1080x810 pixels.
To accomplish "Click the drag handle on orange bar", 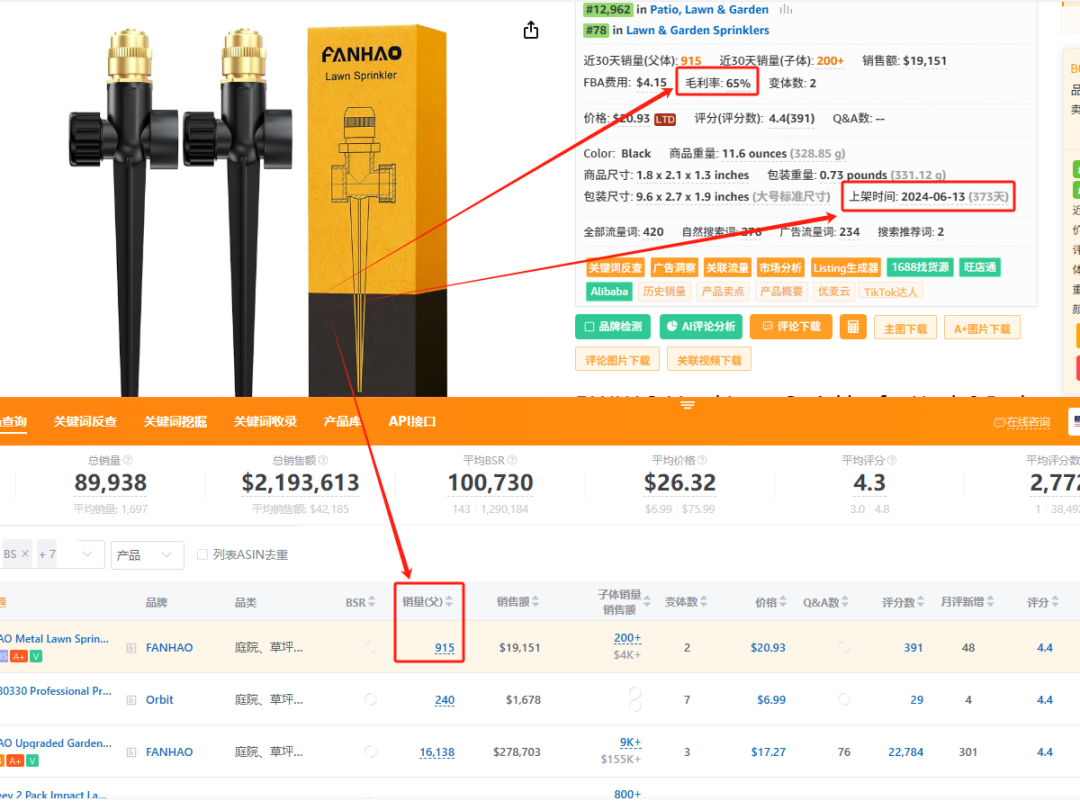I will click(x=687, y=405).
